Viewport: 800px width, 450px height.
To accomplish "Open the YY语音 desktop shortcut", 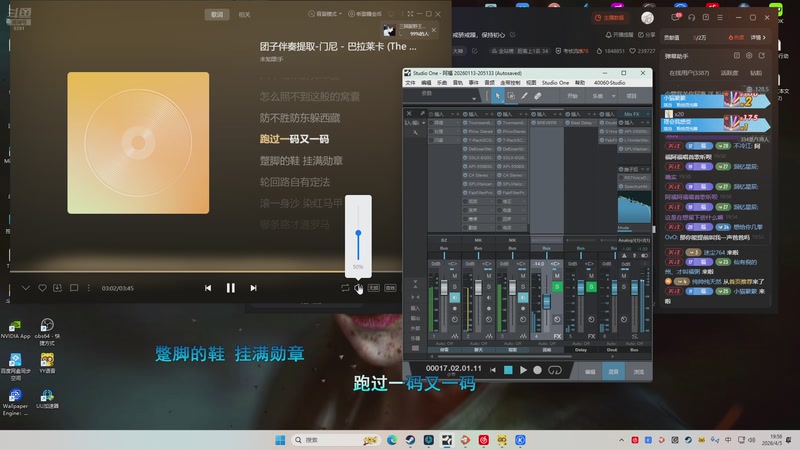I will coord(47,363).
